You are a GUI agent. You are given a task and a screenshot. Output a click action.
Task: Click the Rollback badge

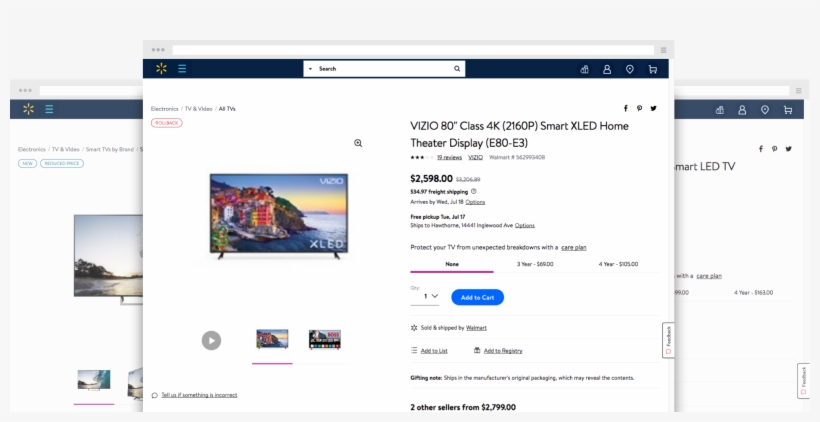(167, 123)
